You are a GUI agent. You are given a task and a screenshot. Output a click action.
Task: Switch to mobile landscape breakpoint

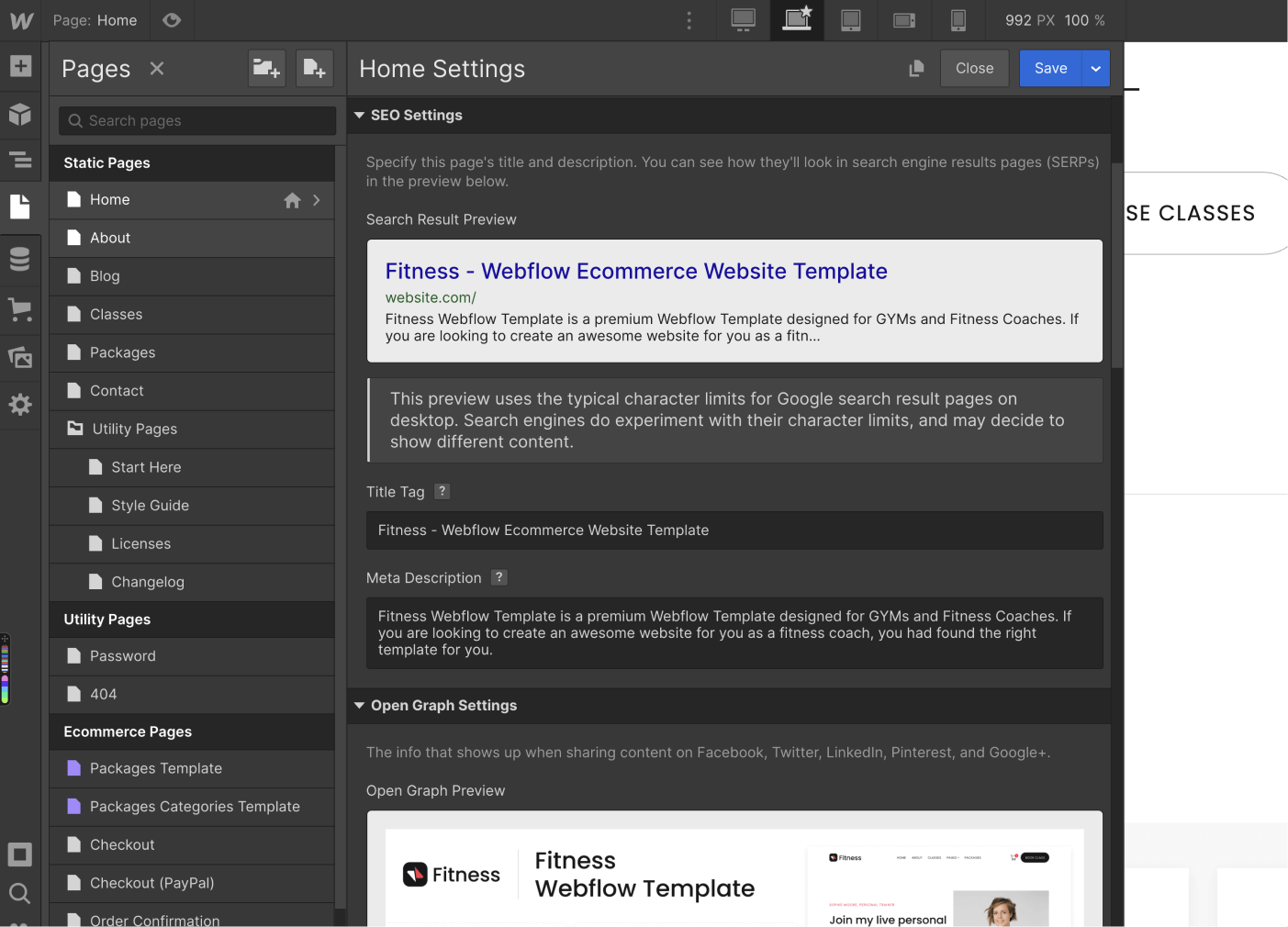[904, 20]
